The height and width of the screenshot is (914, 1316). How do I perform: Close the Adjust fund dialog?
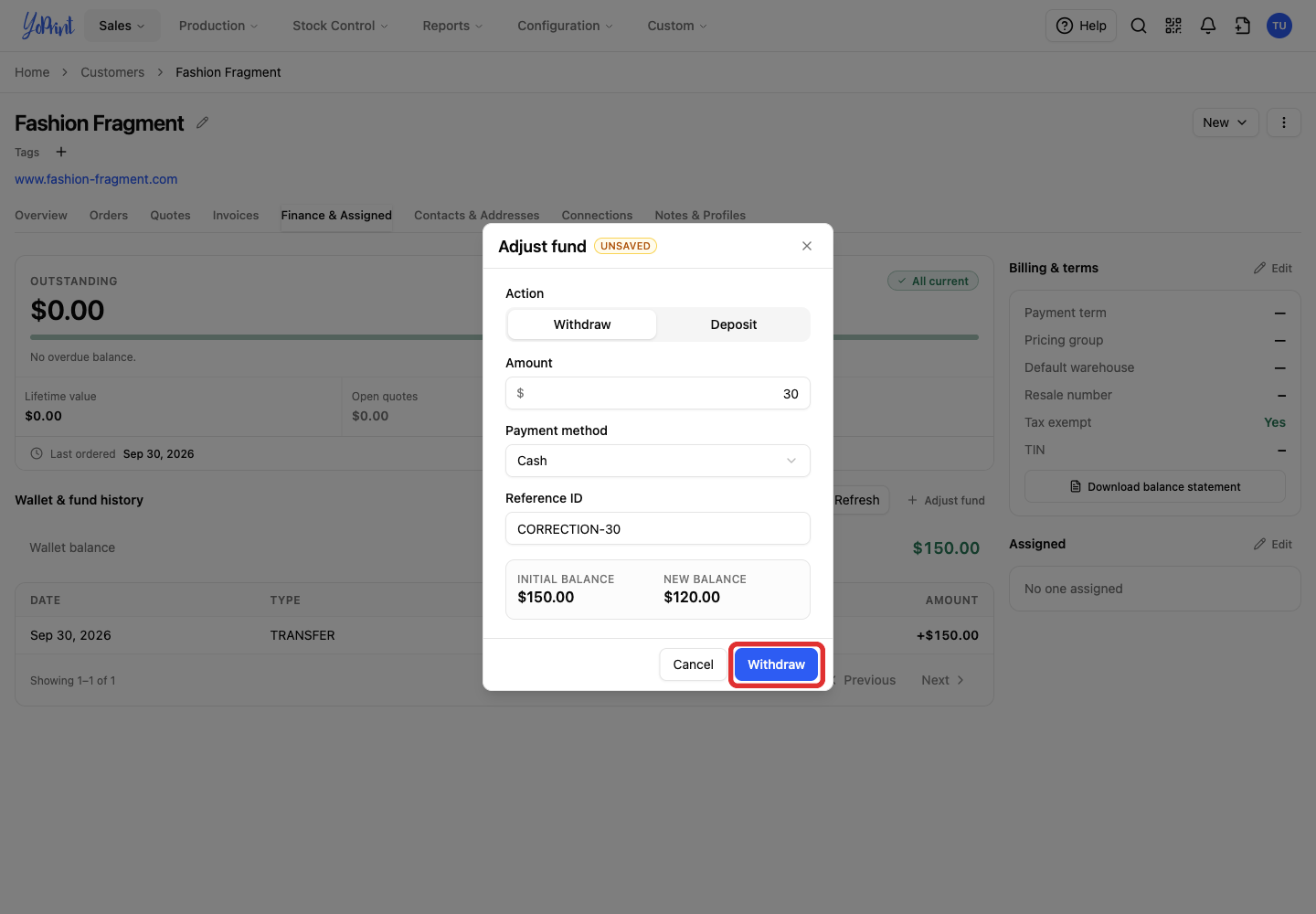[x=807, y=246]
